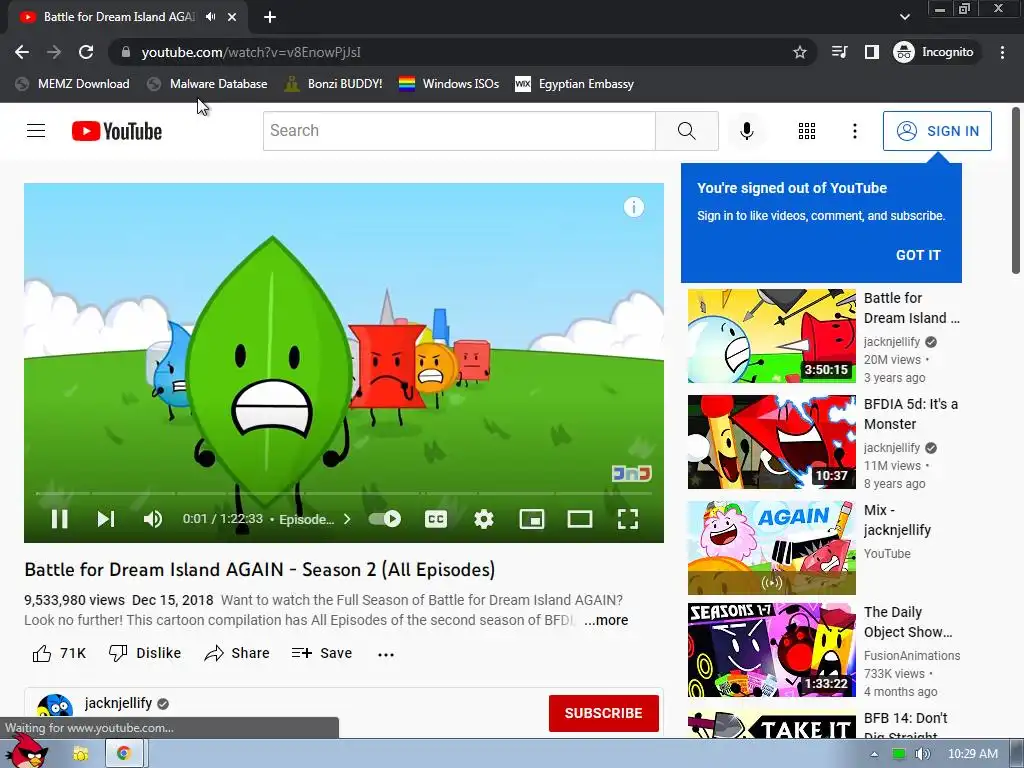
Task: Go forward in browser
Action: coord(54,52)
